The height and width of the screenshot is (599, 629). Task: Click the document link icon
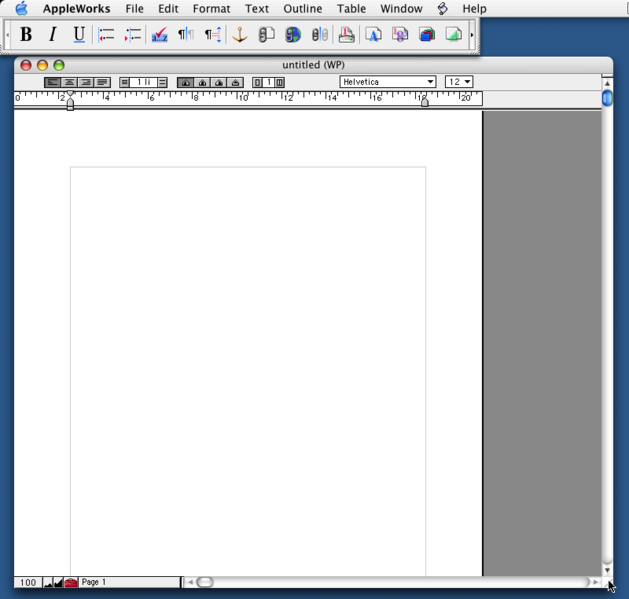pos(266,35)
